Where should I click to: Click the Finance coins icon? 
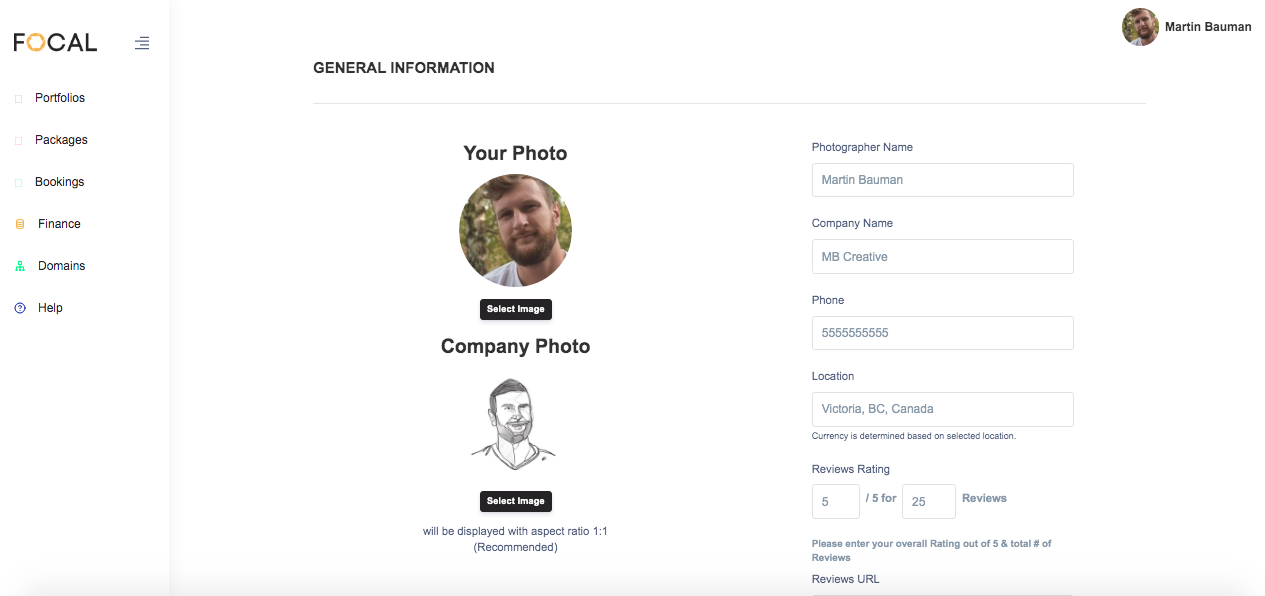19,224
